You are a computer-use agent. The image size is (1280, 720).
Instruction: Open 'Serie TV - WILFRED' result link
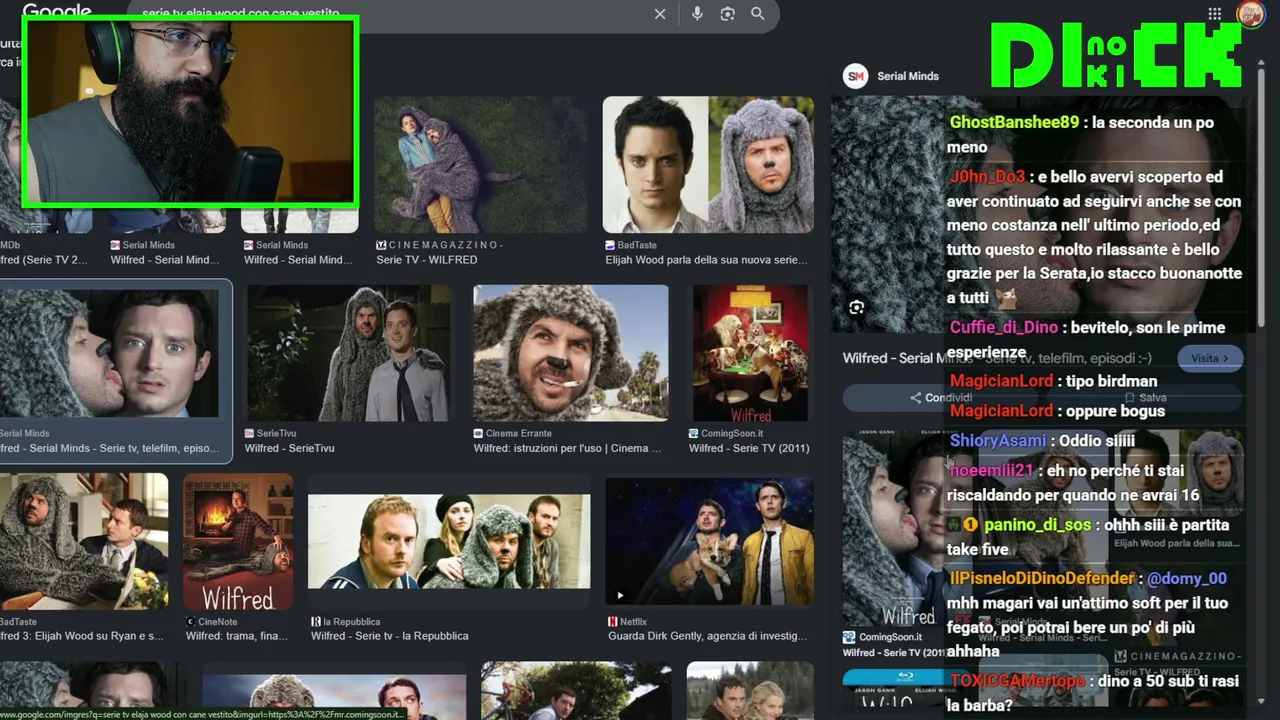point(427,260)
